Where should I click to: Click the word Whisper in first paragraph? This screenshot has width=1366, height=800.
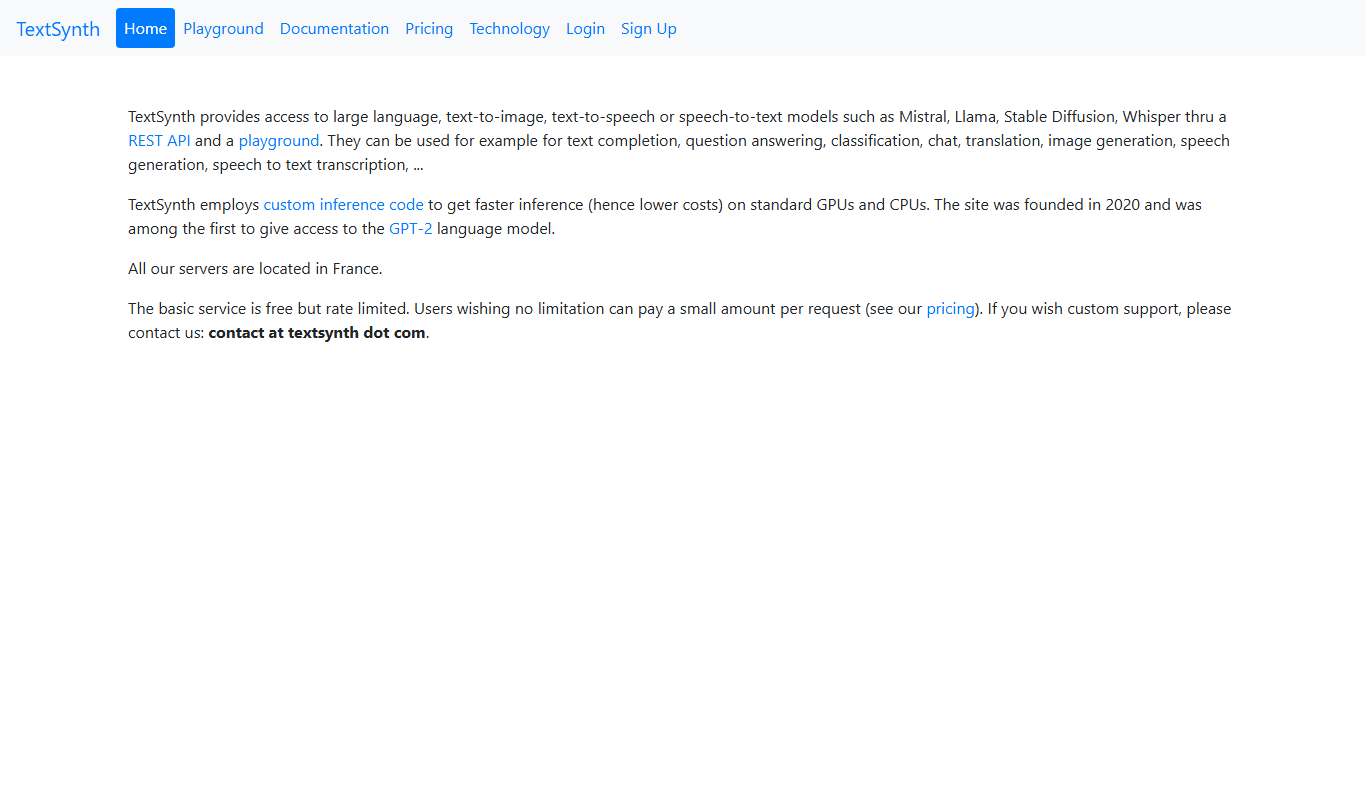pyautogui.click(x=1152, y=117)
